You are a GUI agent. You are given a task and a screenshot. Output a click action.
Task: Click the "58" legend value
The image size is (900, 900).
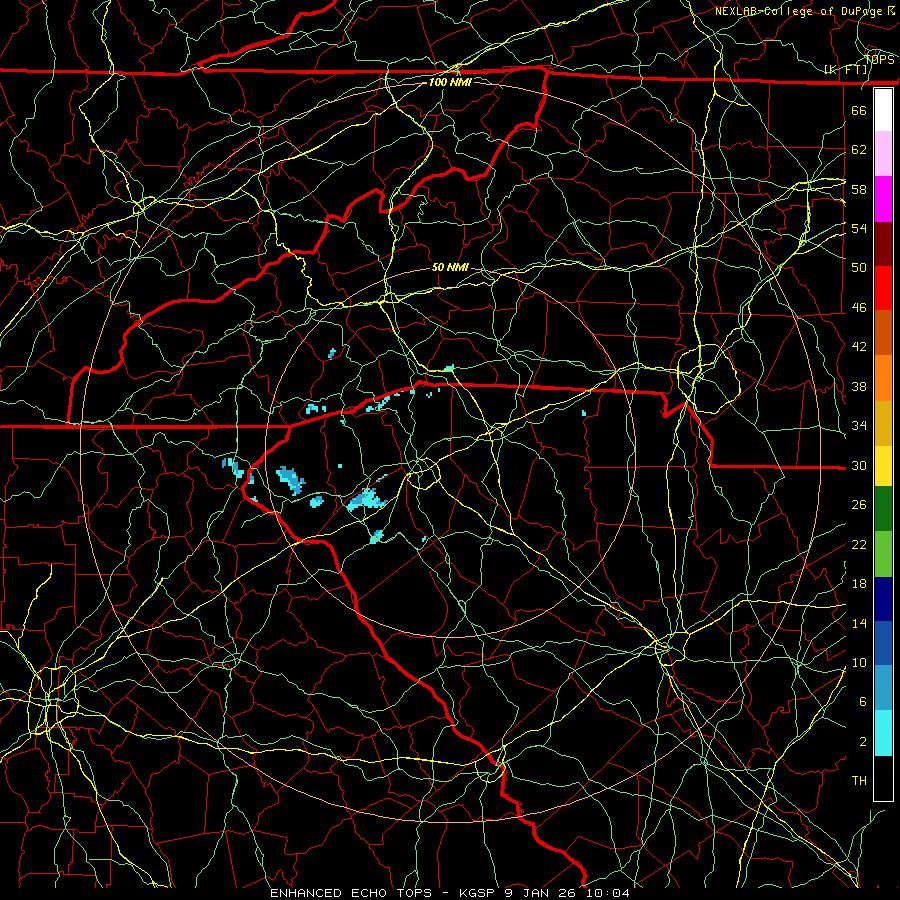tap(859, 189)
